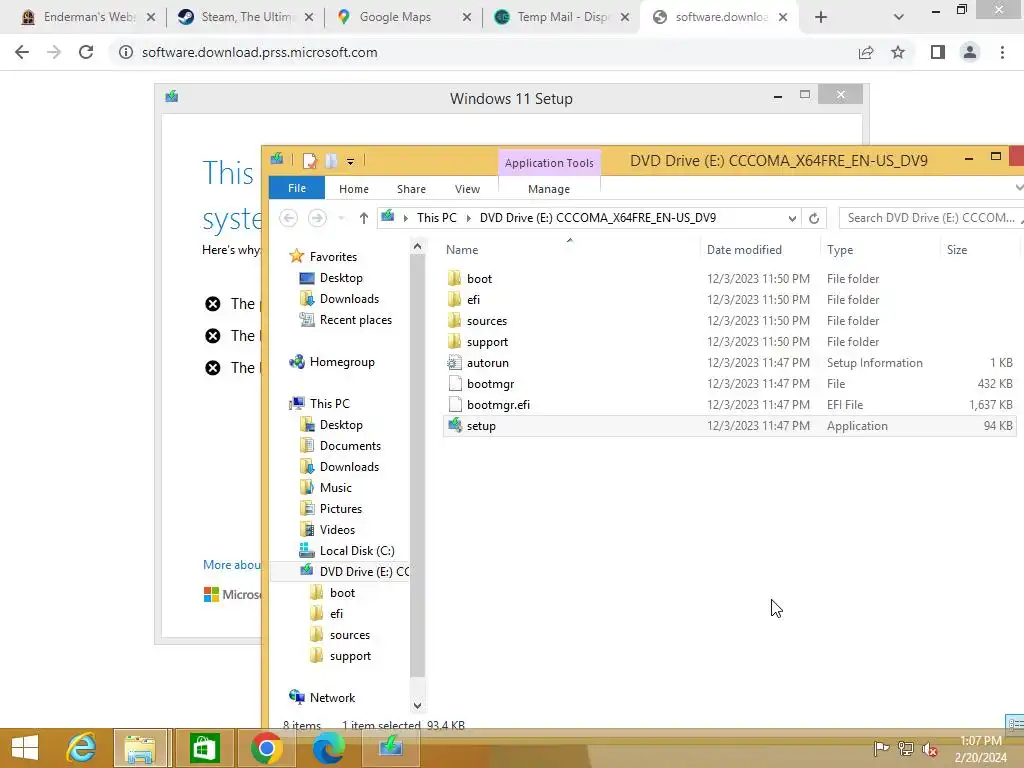The image size is (1024, 768).
Task: Click 'This PC' in the breadcrumb
Action: 436,217
